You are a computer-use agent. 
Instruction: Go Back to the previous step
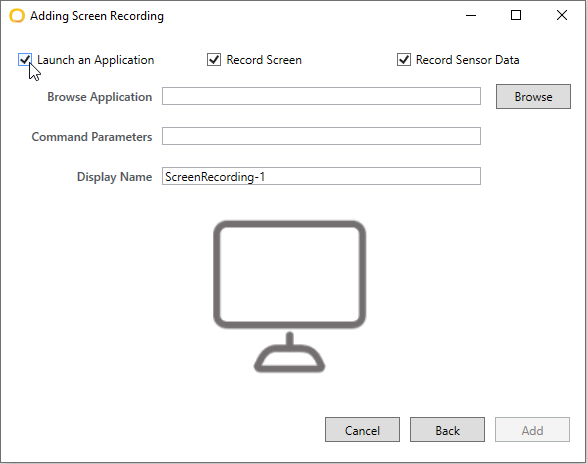pyautogui.click(x=447, y=430)
